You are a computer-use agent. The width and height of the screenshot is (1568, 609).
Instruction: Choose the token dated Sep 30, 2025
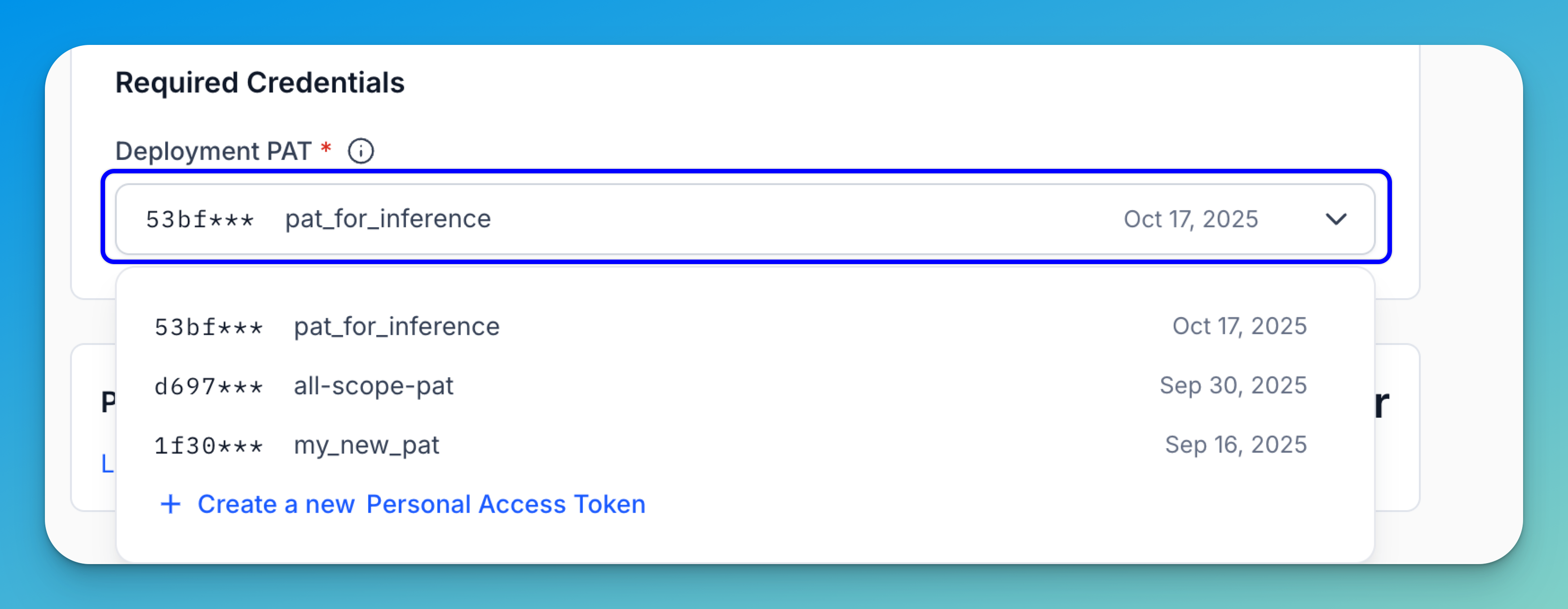click(x=1233, y=385)
